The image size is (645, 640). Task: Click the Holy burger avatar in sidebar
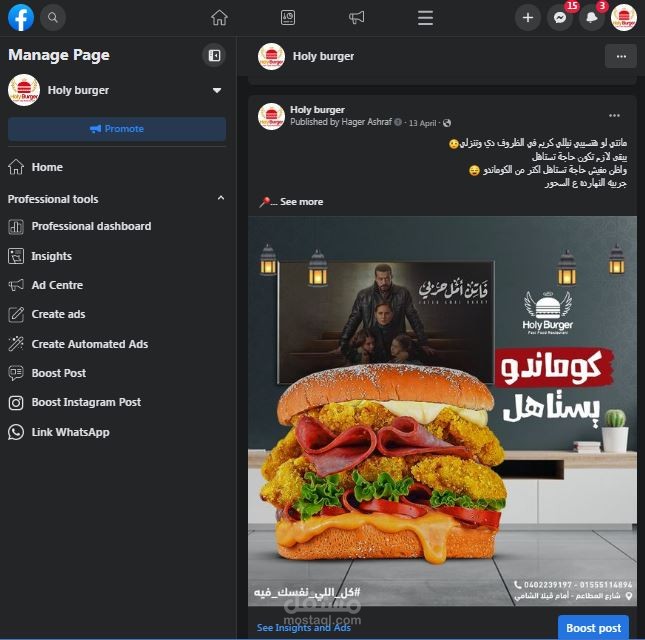click(x=24, y=90)
